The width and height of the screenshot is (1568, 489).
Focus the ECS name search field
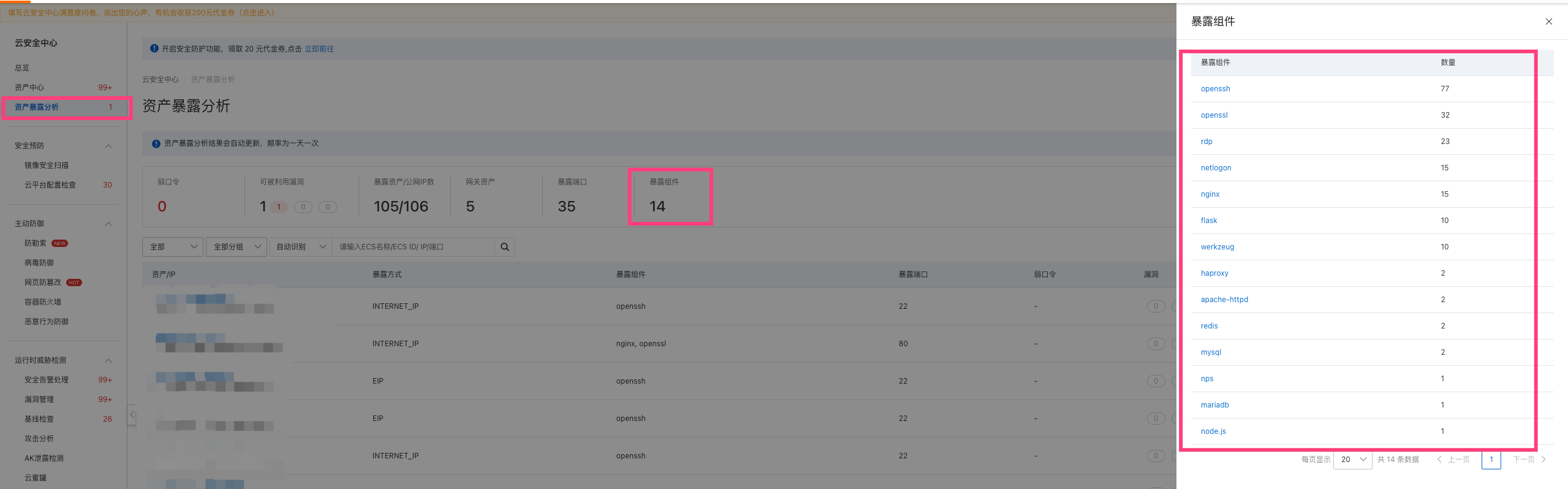coord(412,247)
